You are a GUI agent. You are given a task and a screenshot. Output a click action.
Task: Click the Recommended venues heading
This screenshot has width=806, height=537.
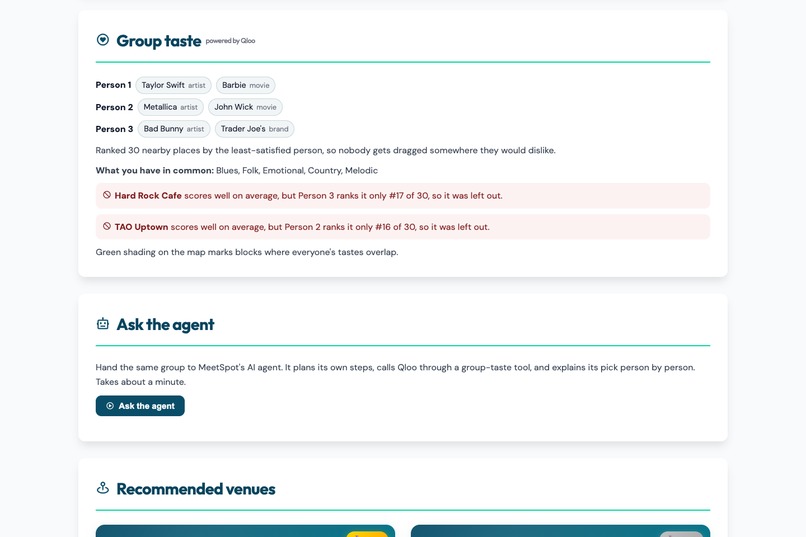(x=196, y=489)
